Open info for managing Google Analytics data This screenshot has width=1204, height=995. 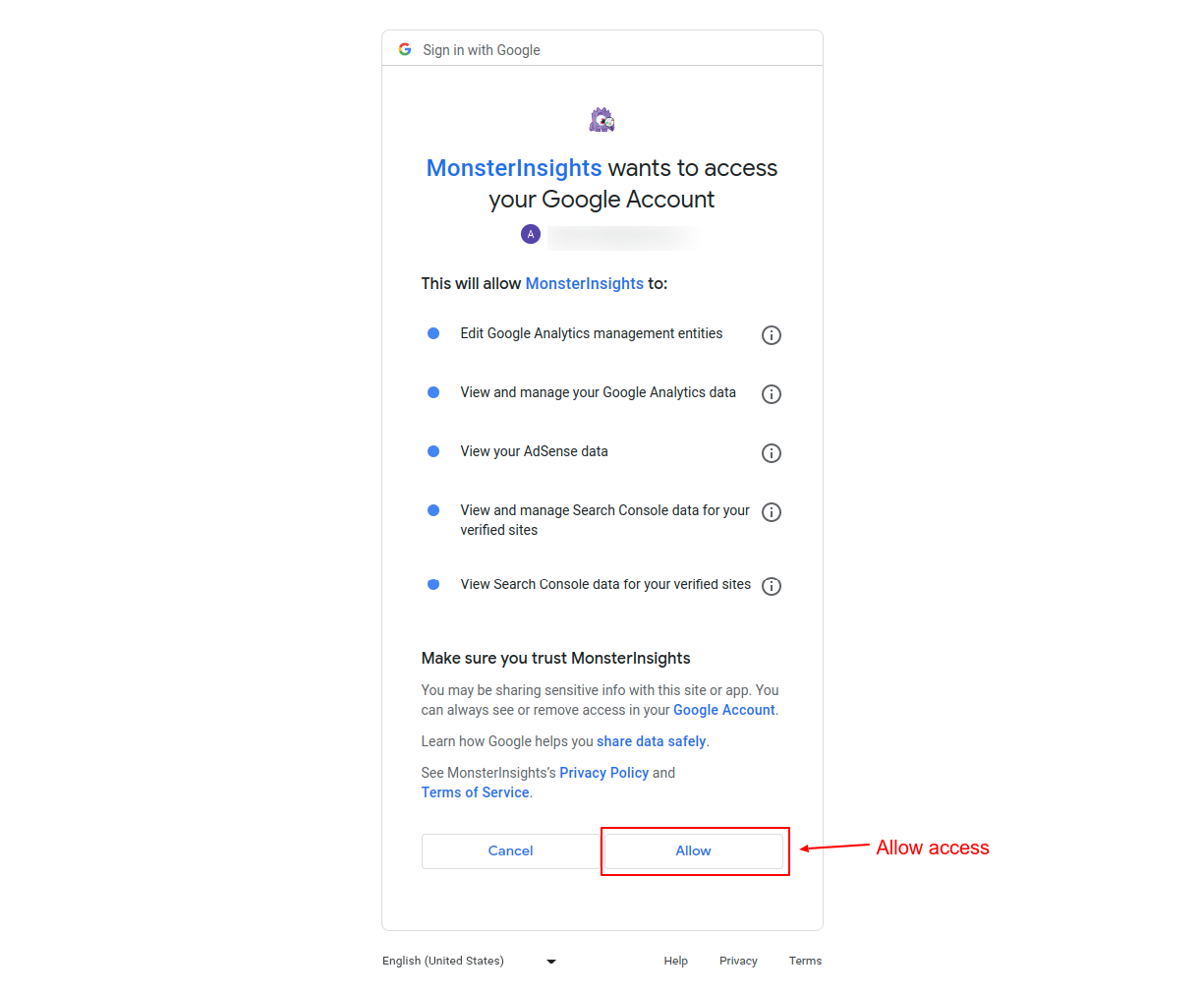[x=771, y=394]
